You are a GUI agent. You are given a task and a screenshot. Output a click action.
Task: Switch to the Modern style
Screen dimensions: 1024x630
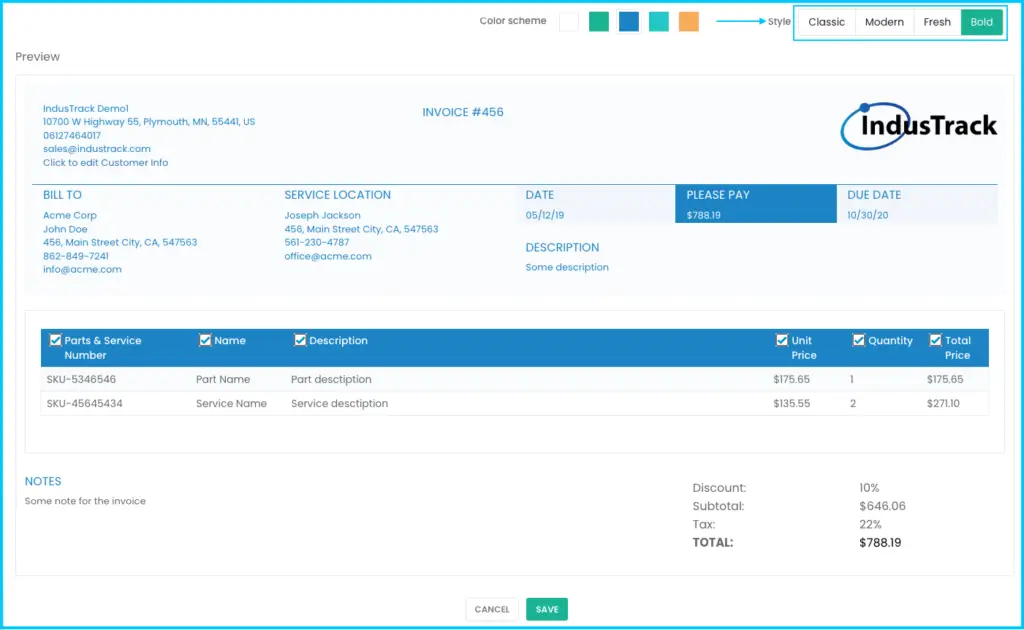(884, 22)
